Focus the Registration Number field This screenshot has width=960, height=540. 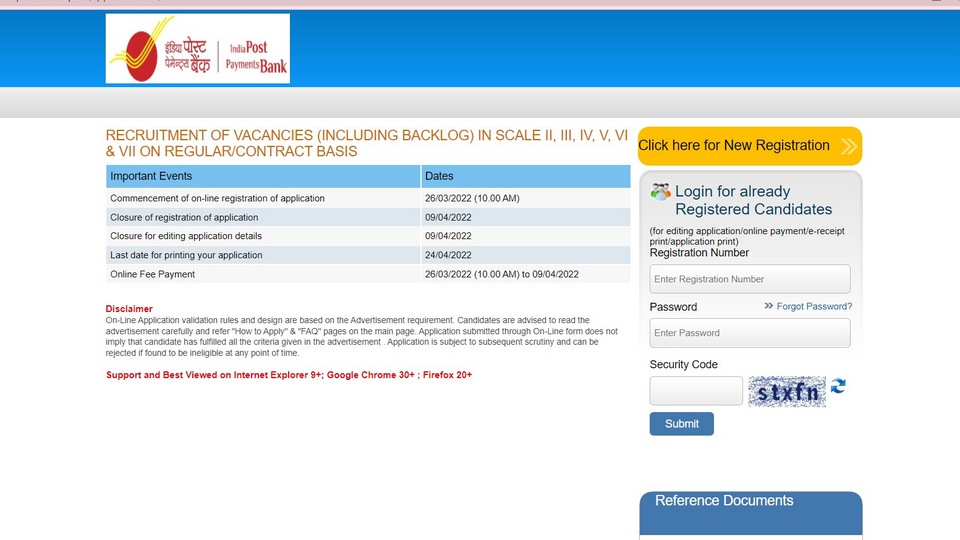pyautogui.click(x=750, y=279)
